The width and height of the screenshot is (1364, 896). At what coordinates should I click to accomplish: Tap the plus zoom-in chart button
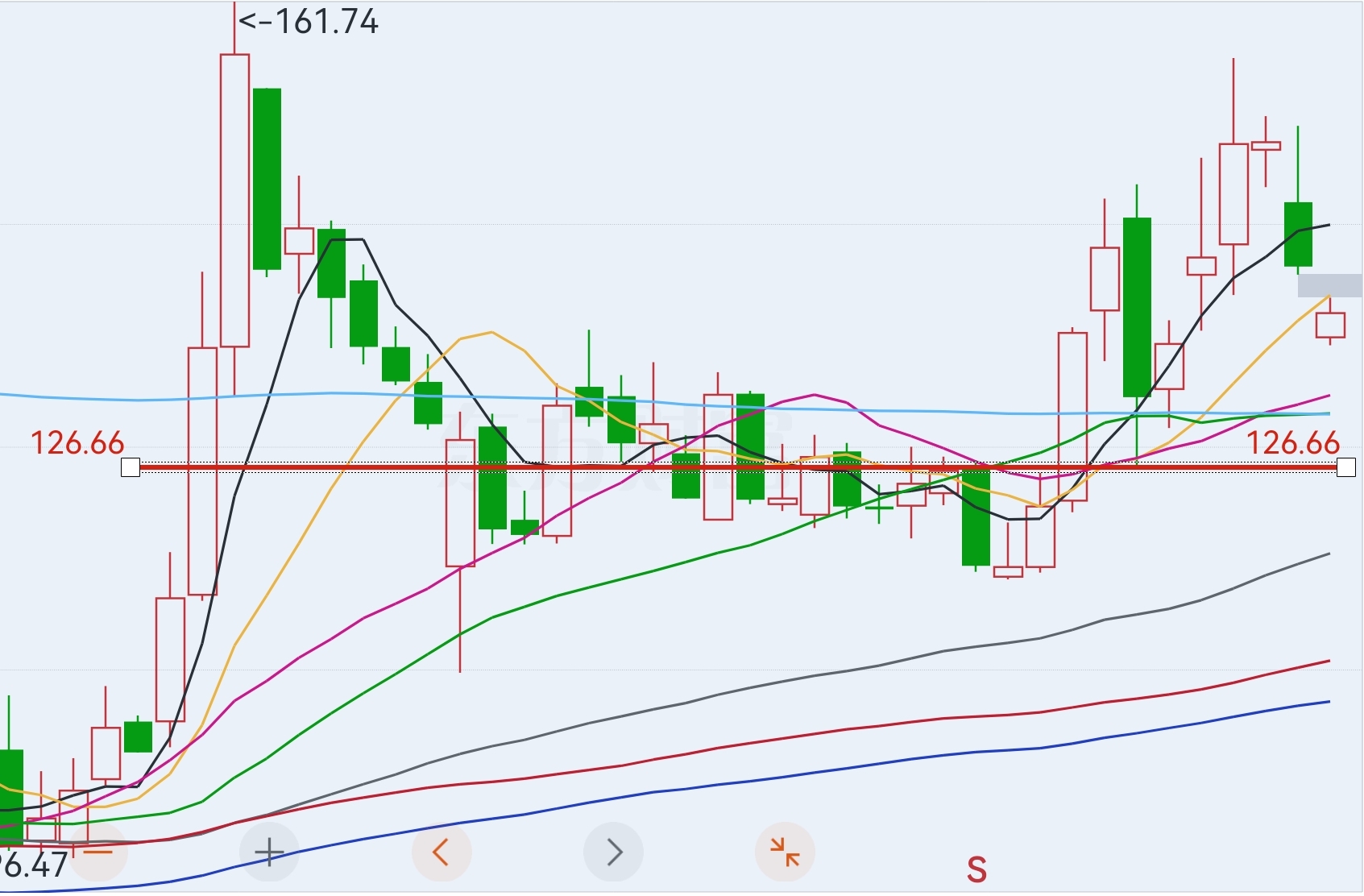[x=269, y=852]
